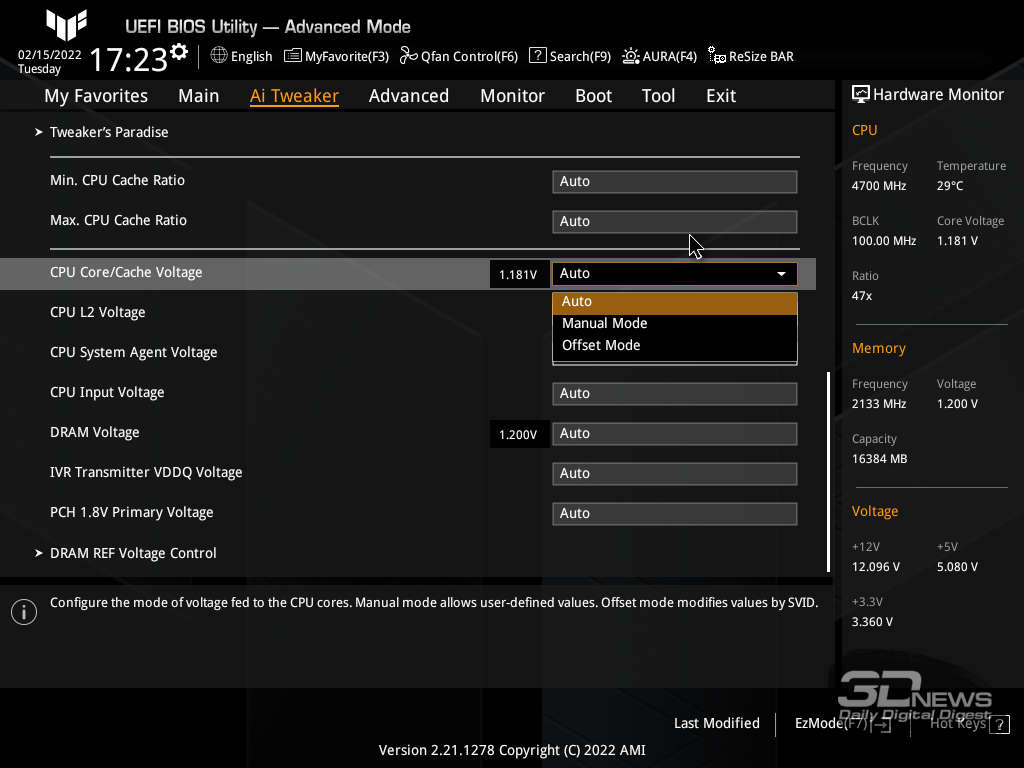Click the TUF logo
The height and width of the screenshot is (768, 1024).
(x=67, y=25)
